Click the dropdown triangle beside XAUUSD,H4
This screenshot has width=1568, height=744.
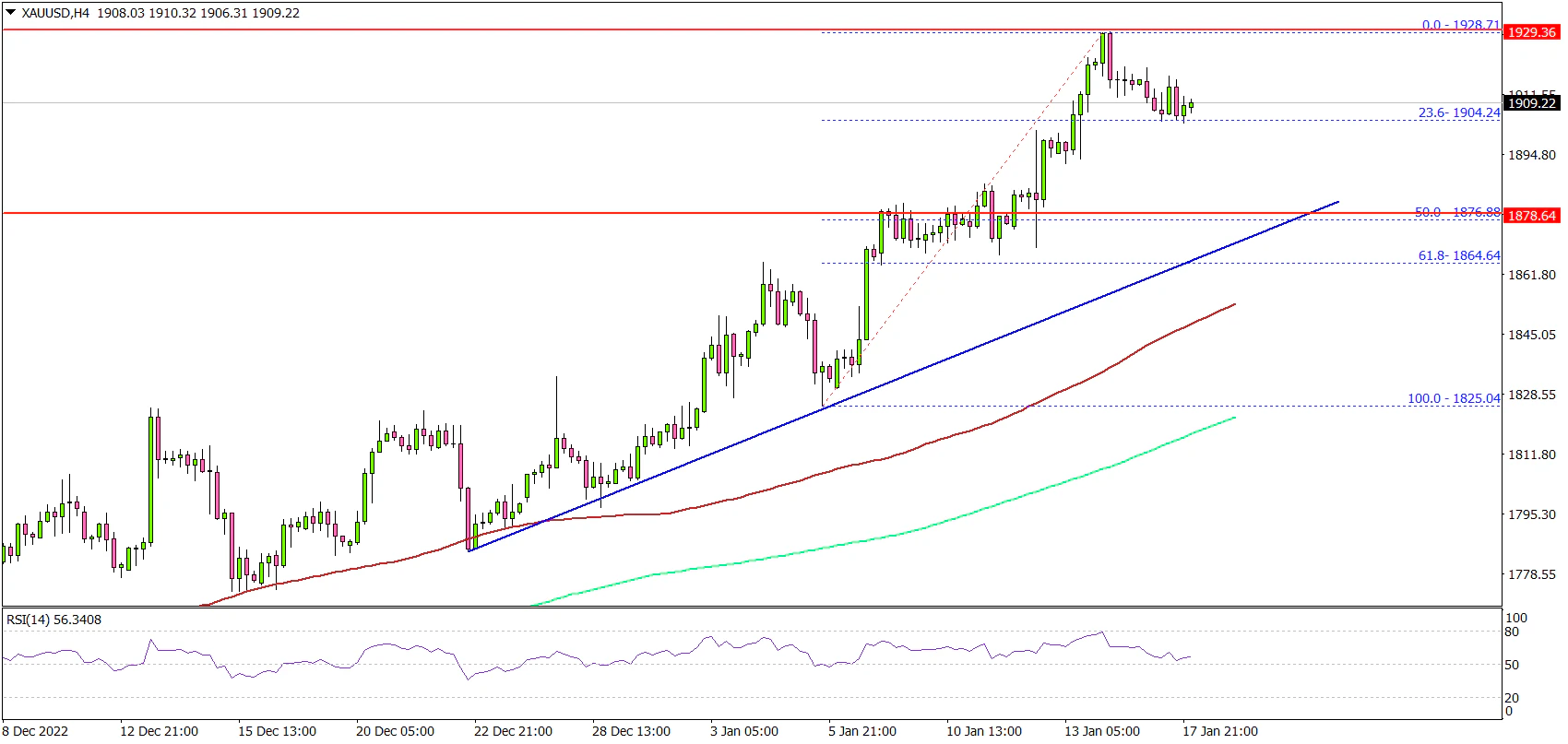11,13
